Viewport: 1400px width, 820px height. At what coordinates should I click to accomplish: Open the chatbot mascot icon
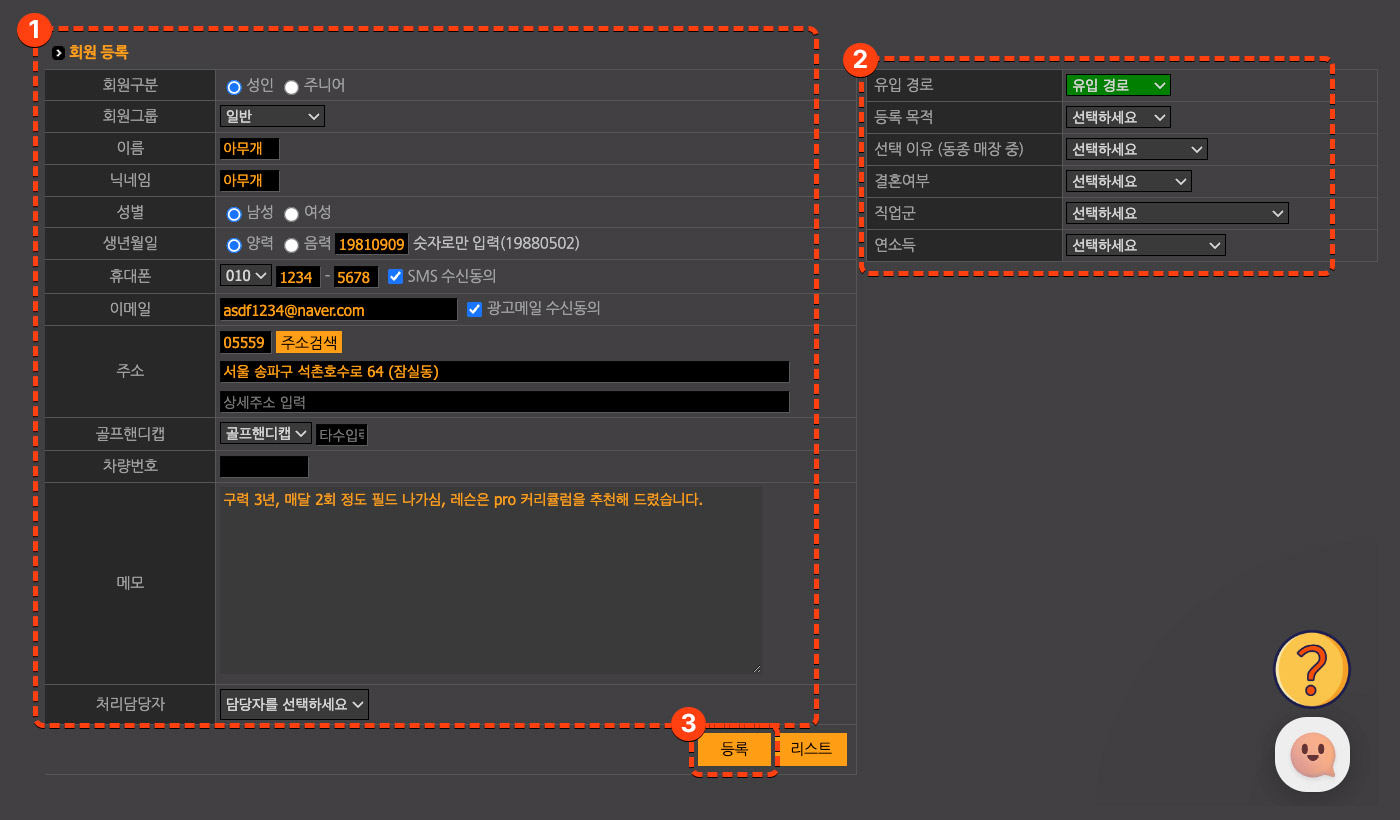1312,755
